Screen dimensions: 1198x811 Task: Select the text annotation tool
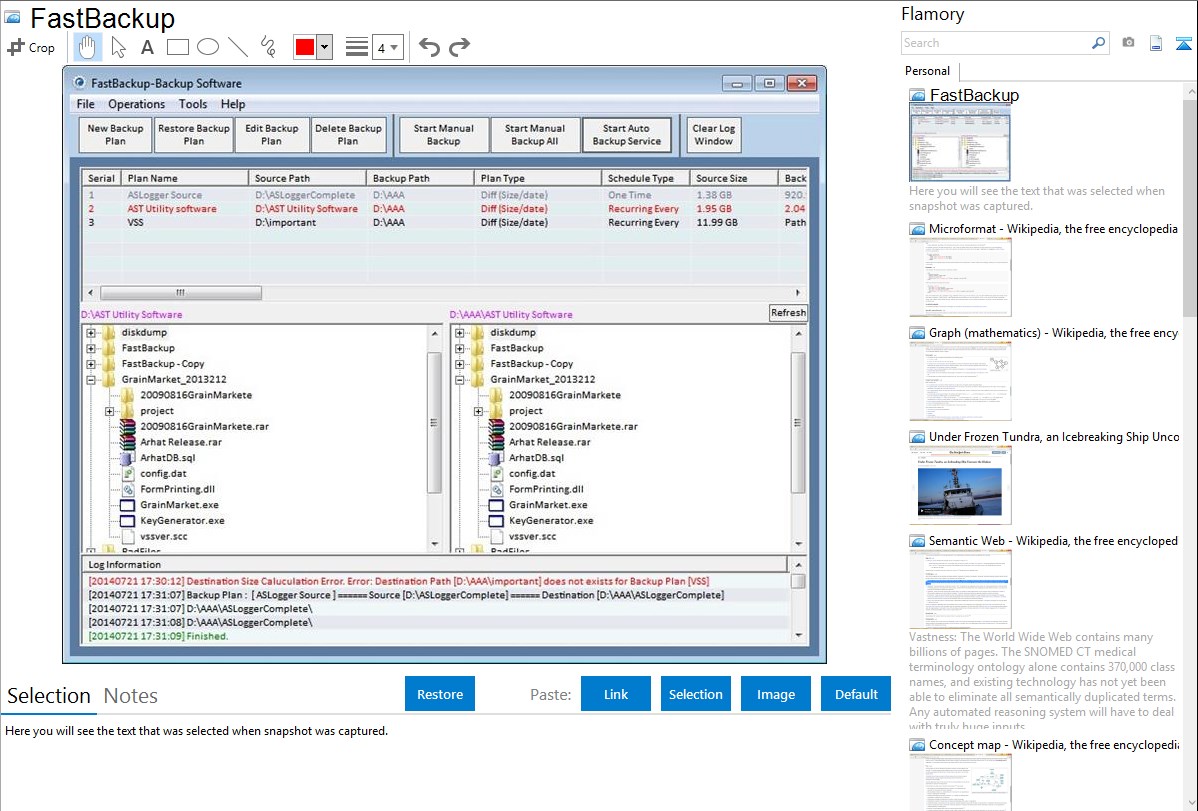pos(147,47)
